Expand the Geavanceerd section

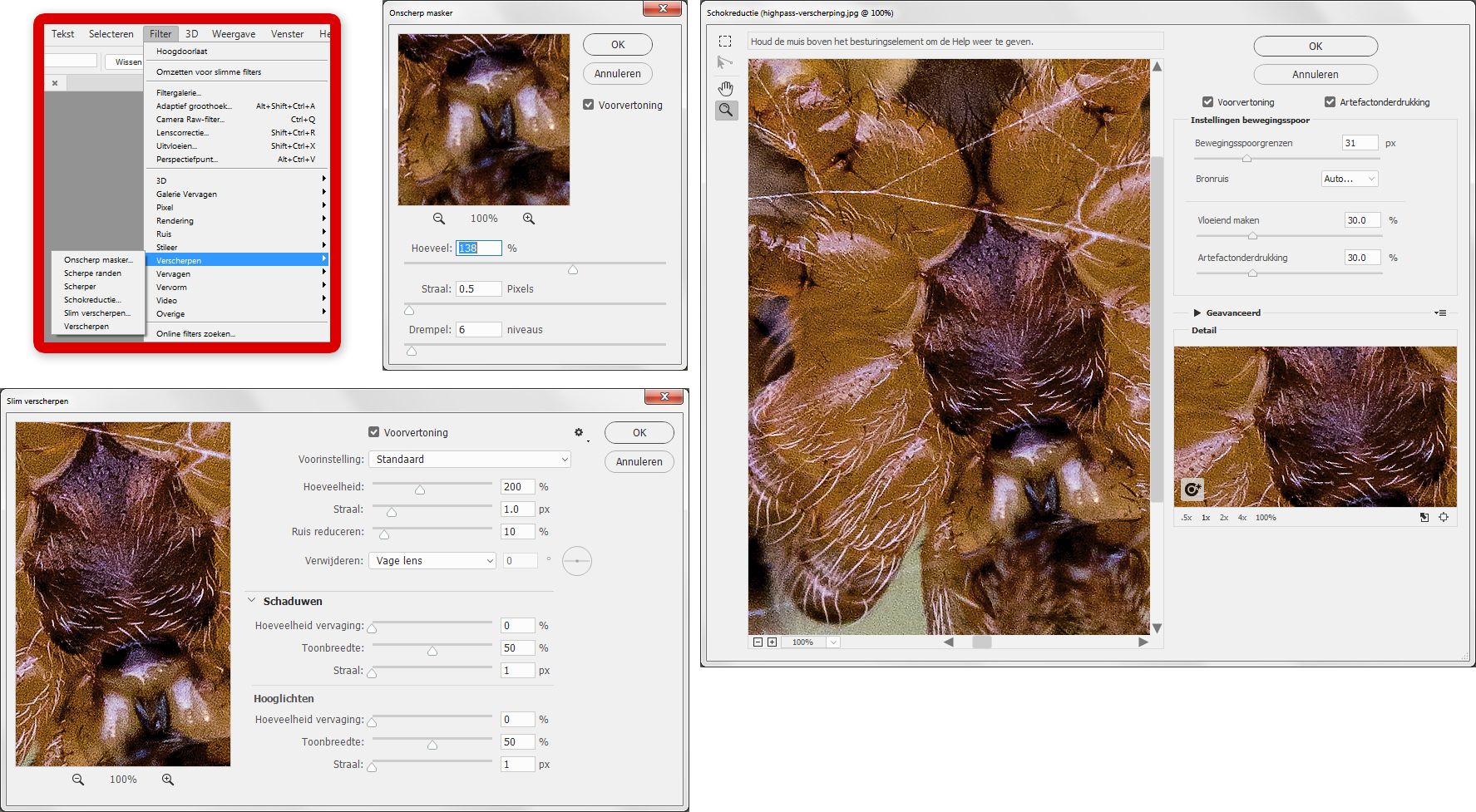[1197, 313]
